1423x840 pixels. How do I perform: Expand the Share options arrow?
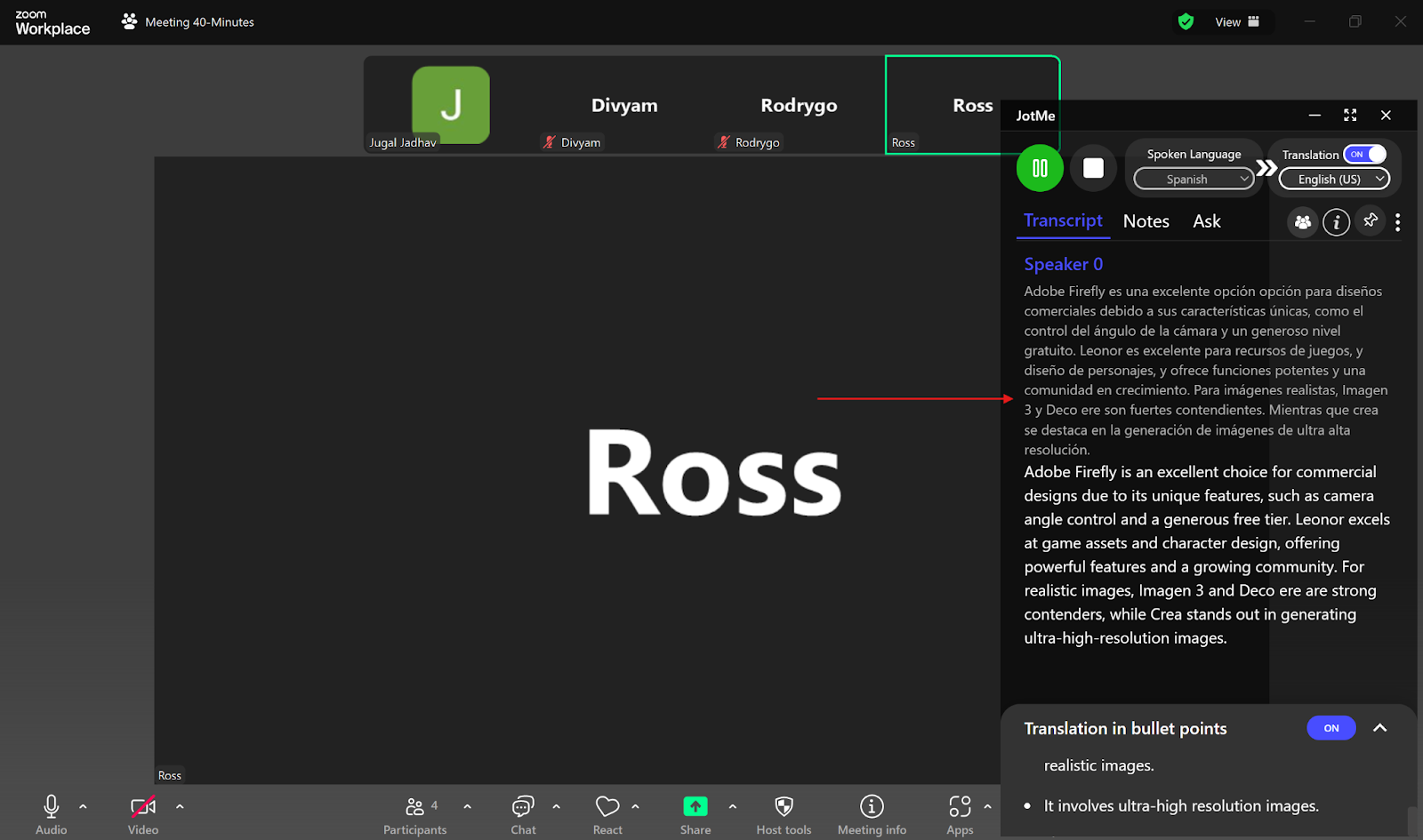(732, 806)
